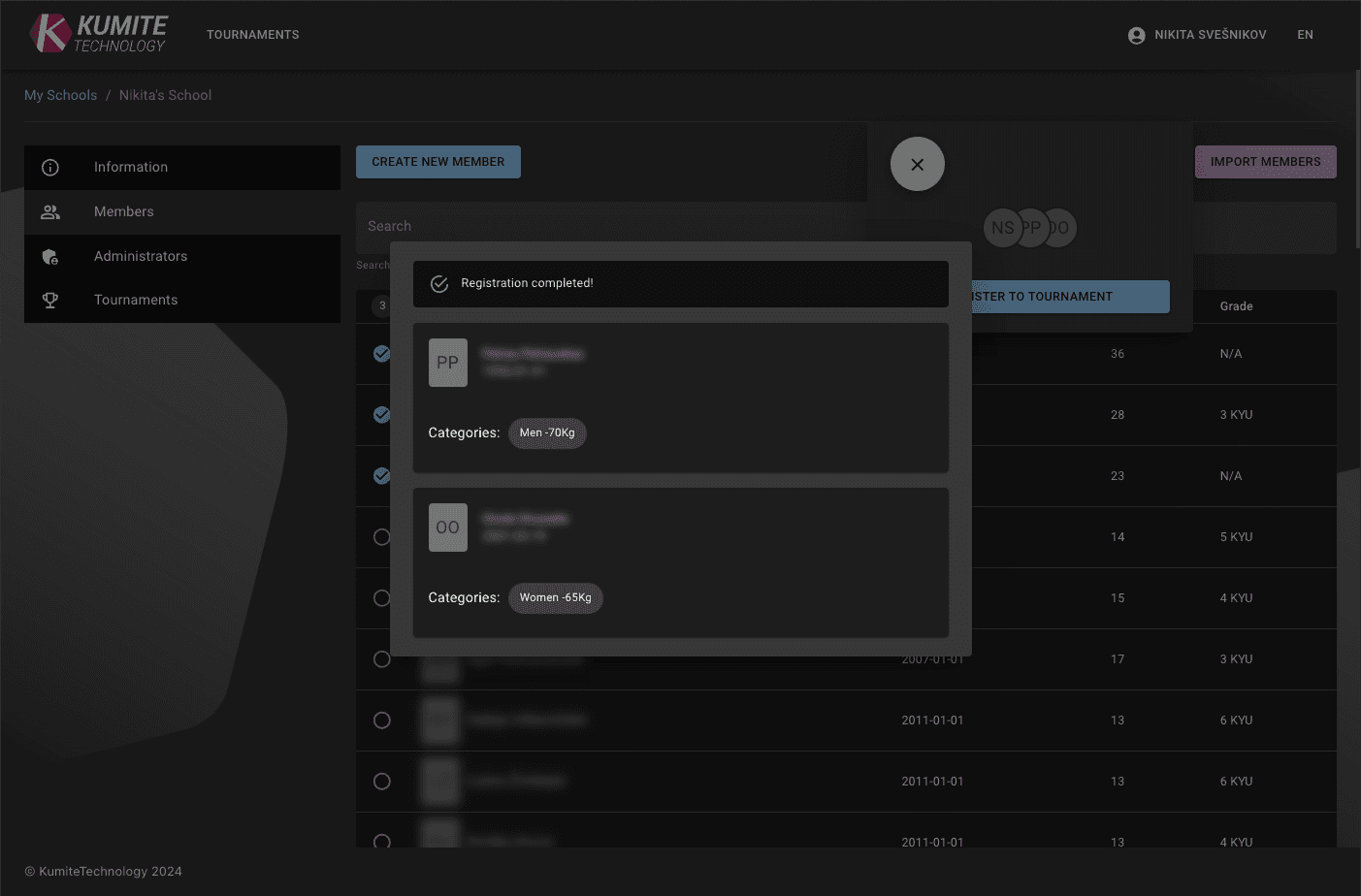Click the Members people icon

point(50,212)
